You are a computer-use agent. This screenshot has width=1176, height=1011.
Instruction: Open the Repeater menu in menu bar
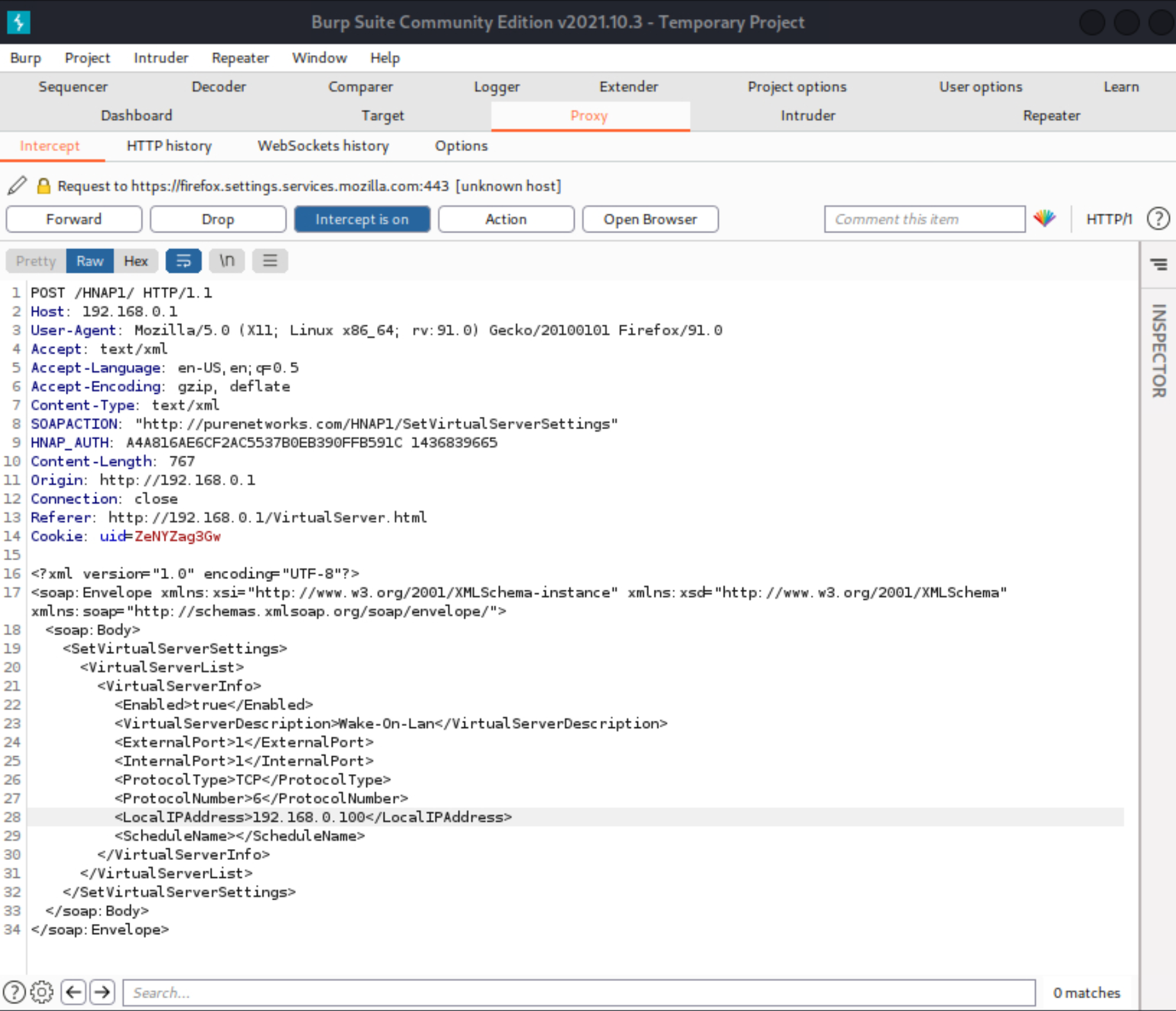point(240,58)
